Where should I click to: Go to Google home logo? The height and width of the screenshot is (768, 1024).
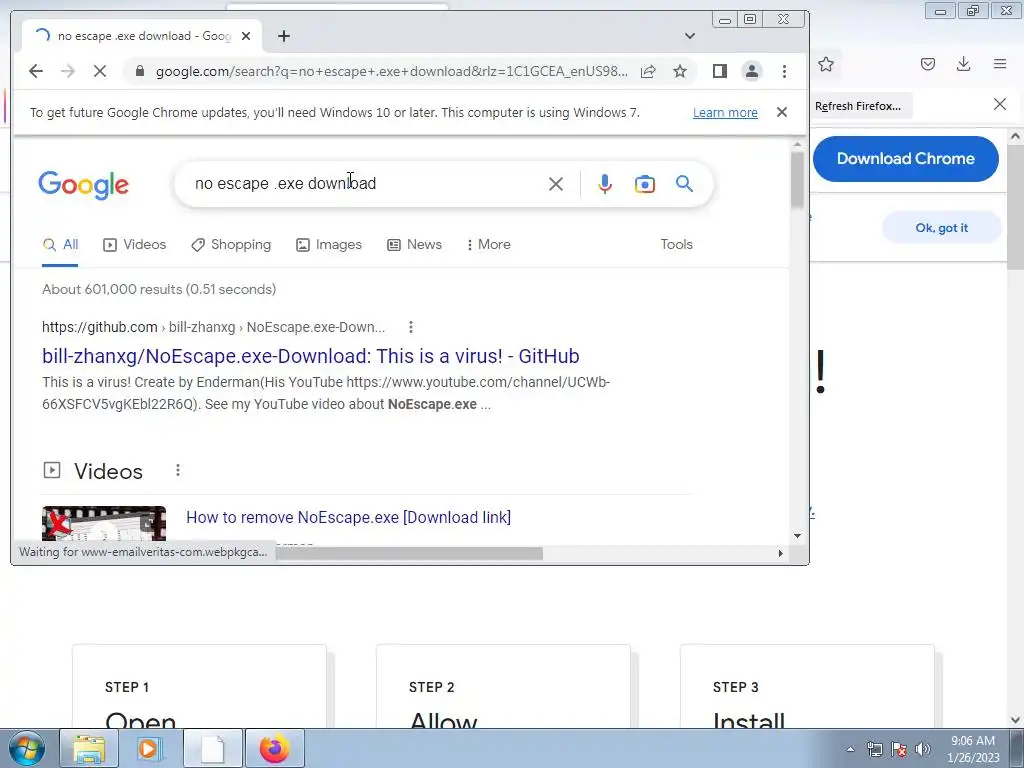click(x=84, y=185)
